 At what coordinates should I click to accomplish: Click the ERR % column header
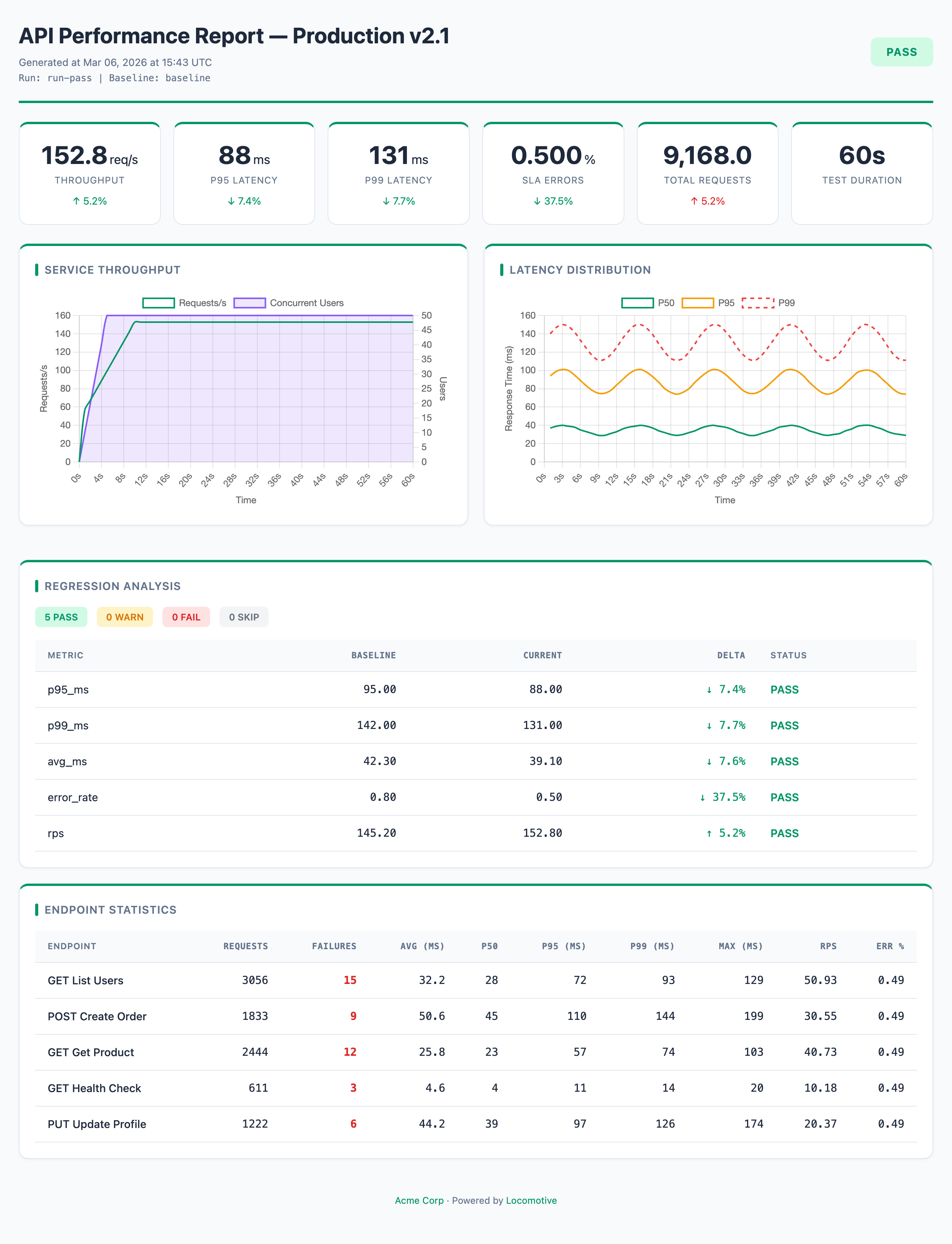coord(890,946)
